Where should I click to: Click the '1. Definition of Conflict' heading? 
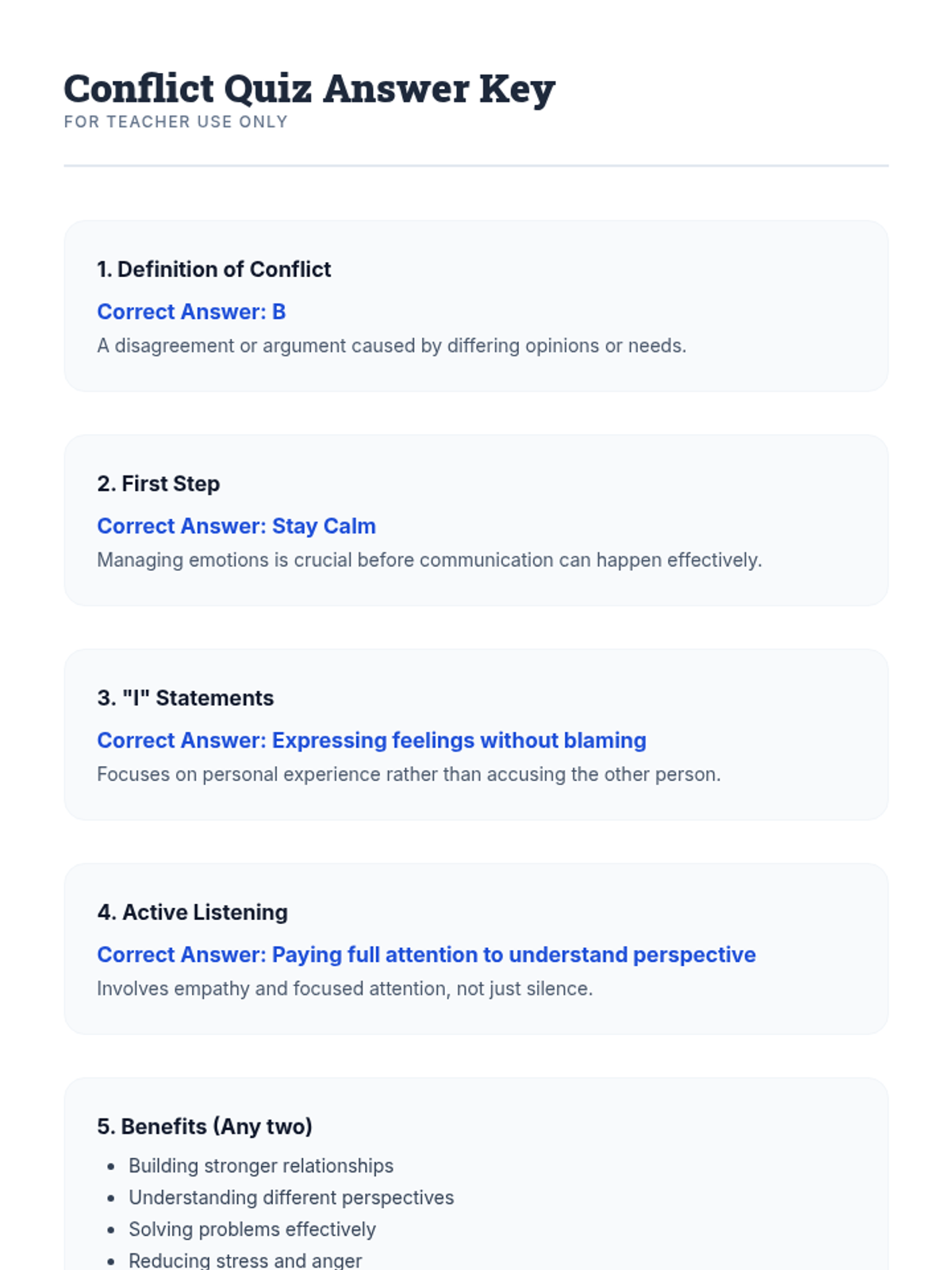click(213, 269)
